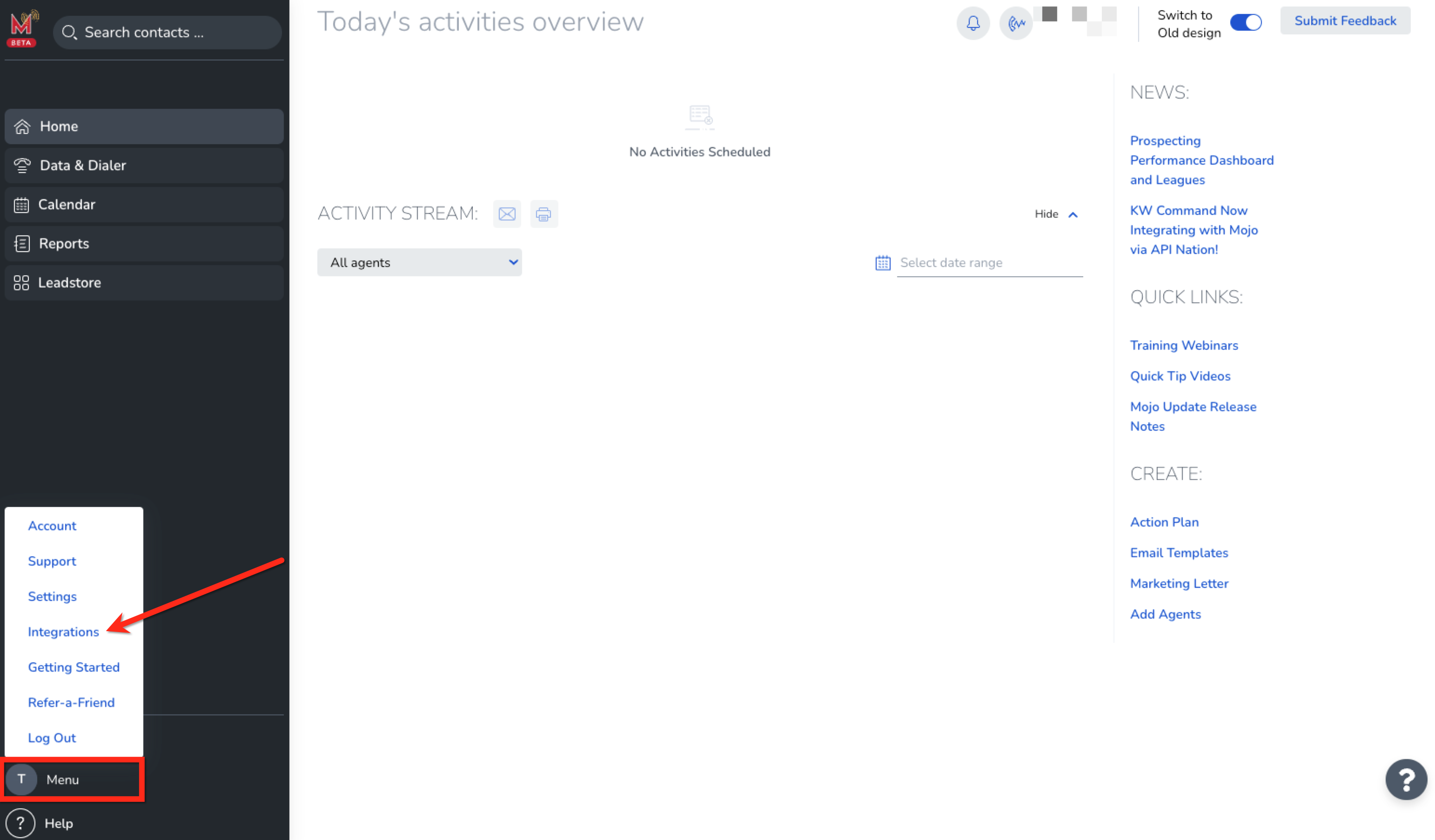Click the Leadstore grid icon

(22, 283)
